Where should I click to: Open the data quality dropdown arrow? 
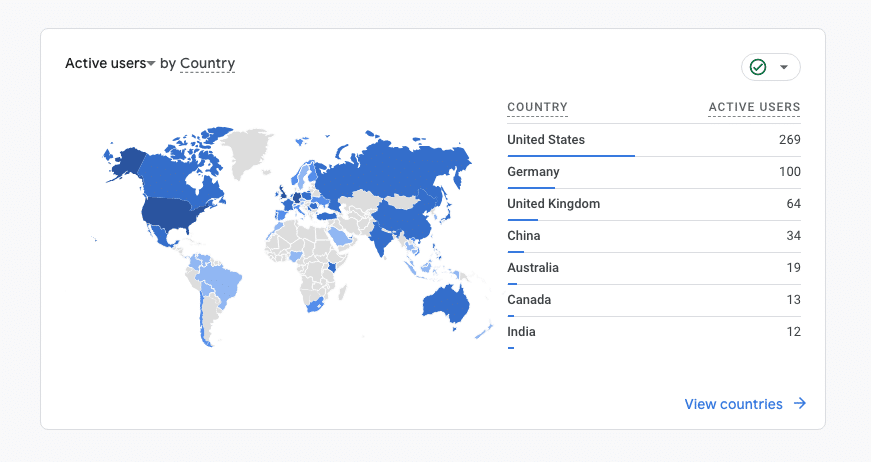click(784, 67)
